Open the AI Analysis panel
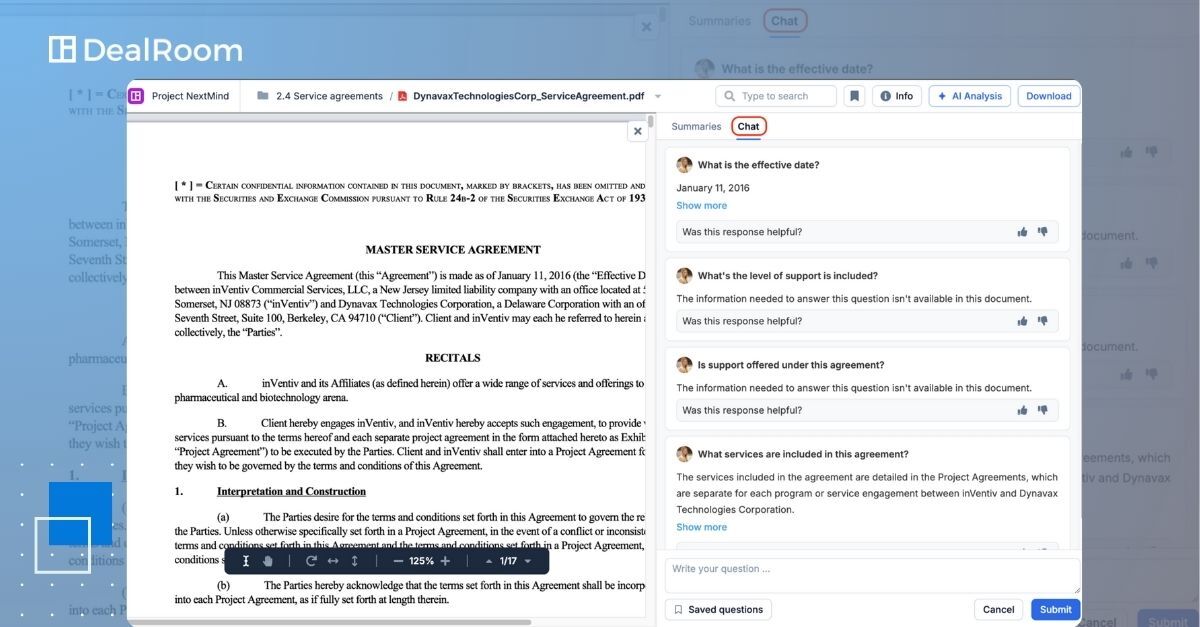The width and height of the screenshot is (1200, 627). tap(969, 96)
